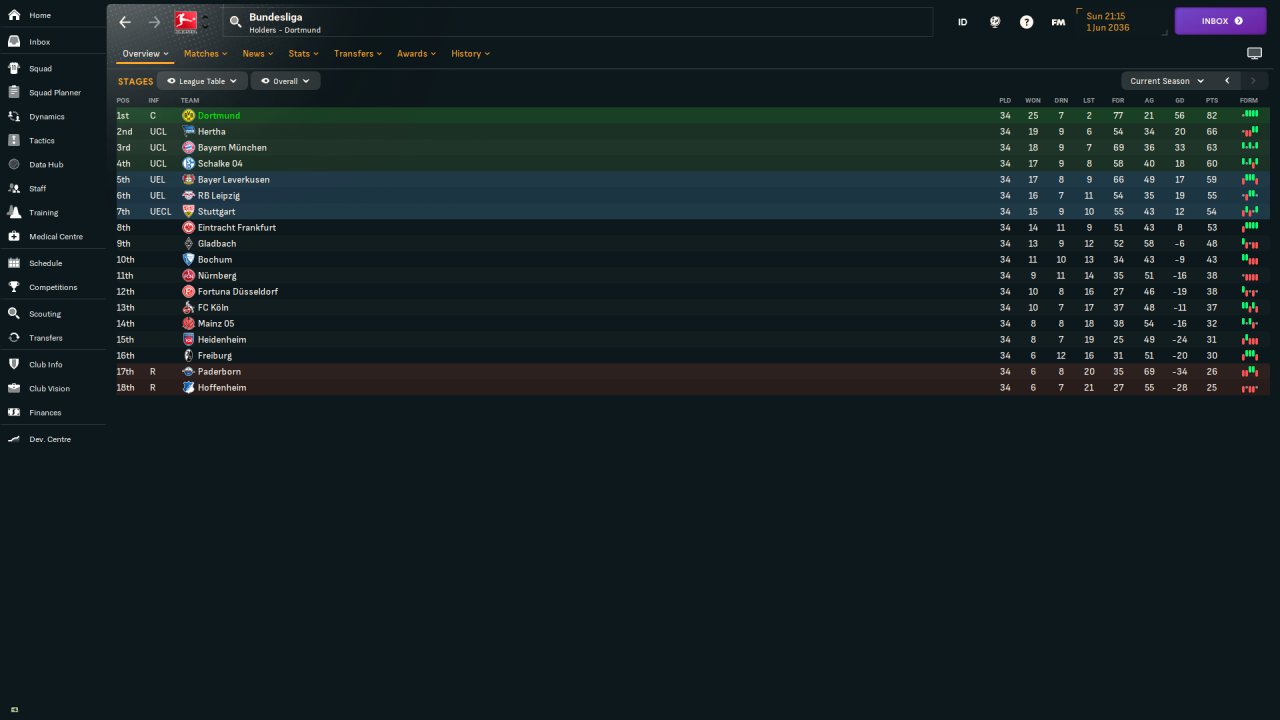This screenshot has height=720, width=1280.
Task: Open the League Table stage dropdown
Action: tap(202, 81)
